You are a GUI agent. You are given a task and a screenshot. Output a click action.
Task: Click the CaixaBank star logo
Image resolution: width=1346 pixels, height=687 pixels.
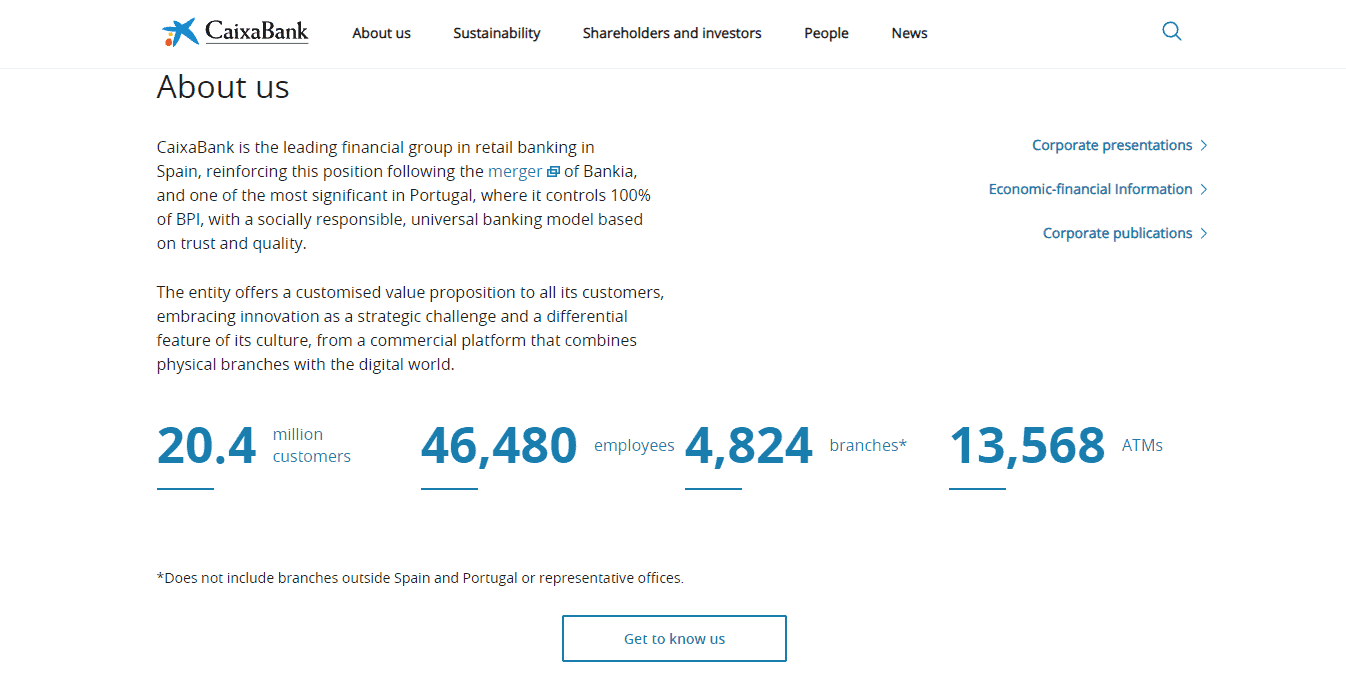[x=181, y=32]
